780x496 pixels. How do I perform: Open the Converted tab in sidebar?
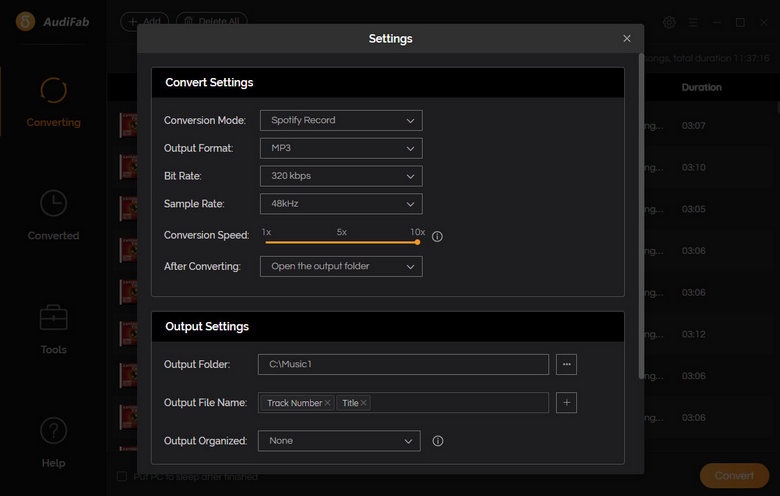[53, 215]
